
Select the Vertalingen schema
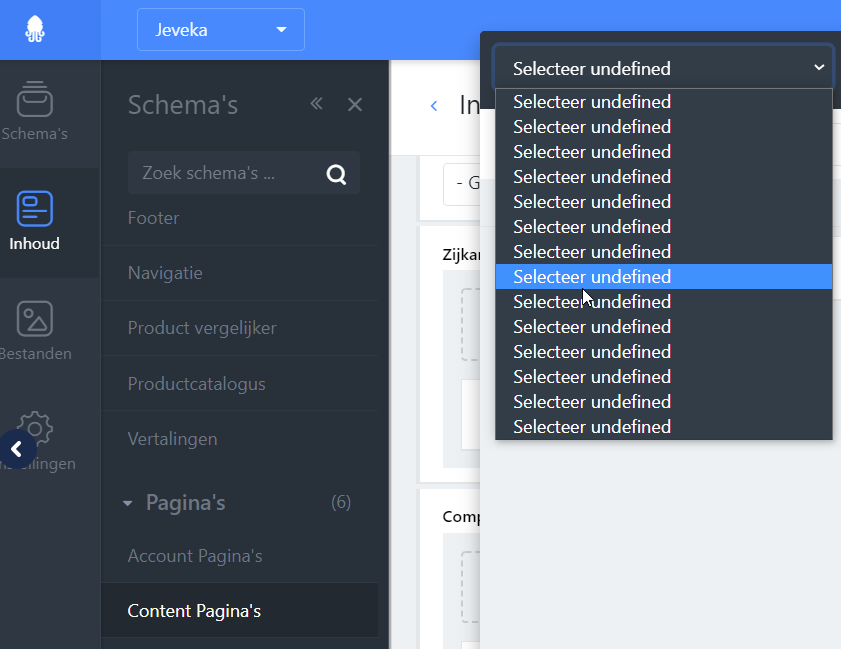240,439
